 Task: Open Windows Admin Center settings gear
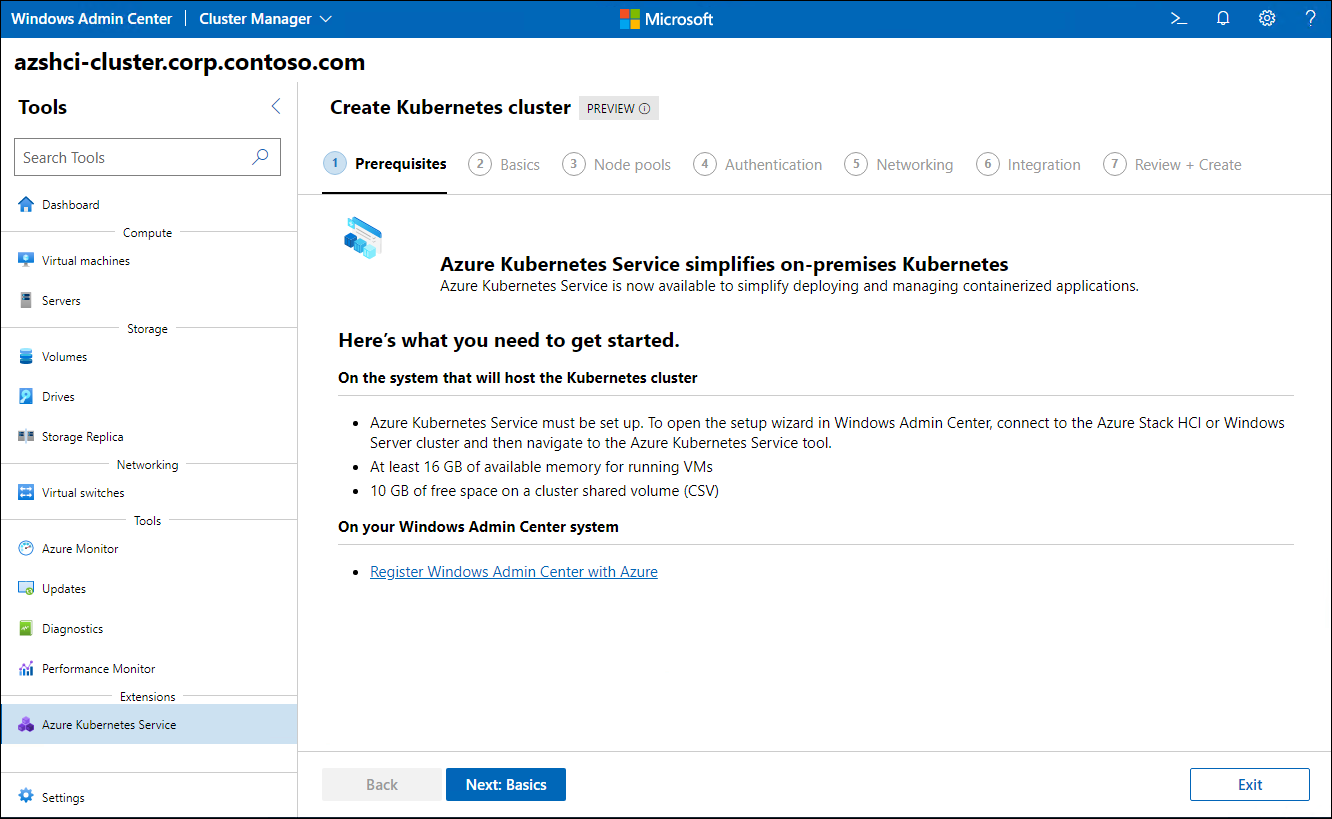coord(1266,18)
